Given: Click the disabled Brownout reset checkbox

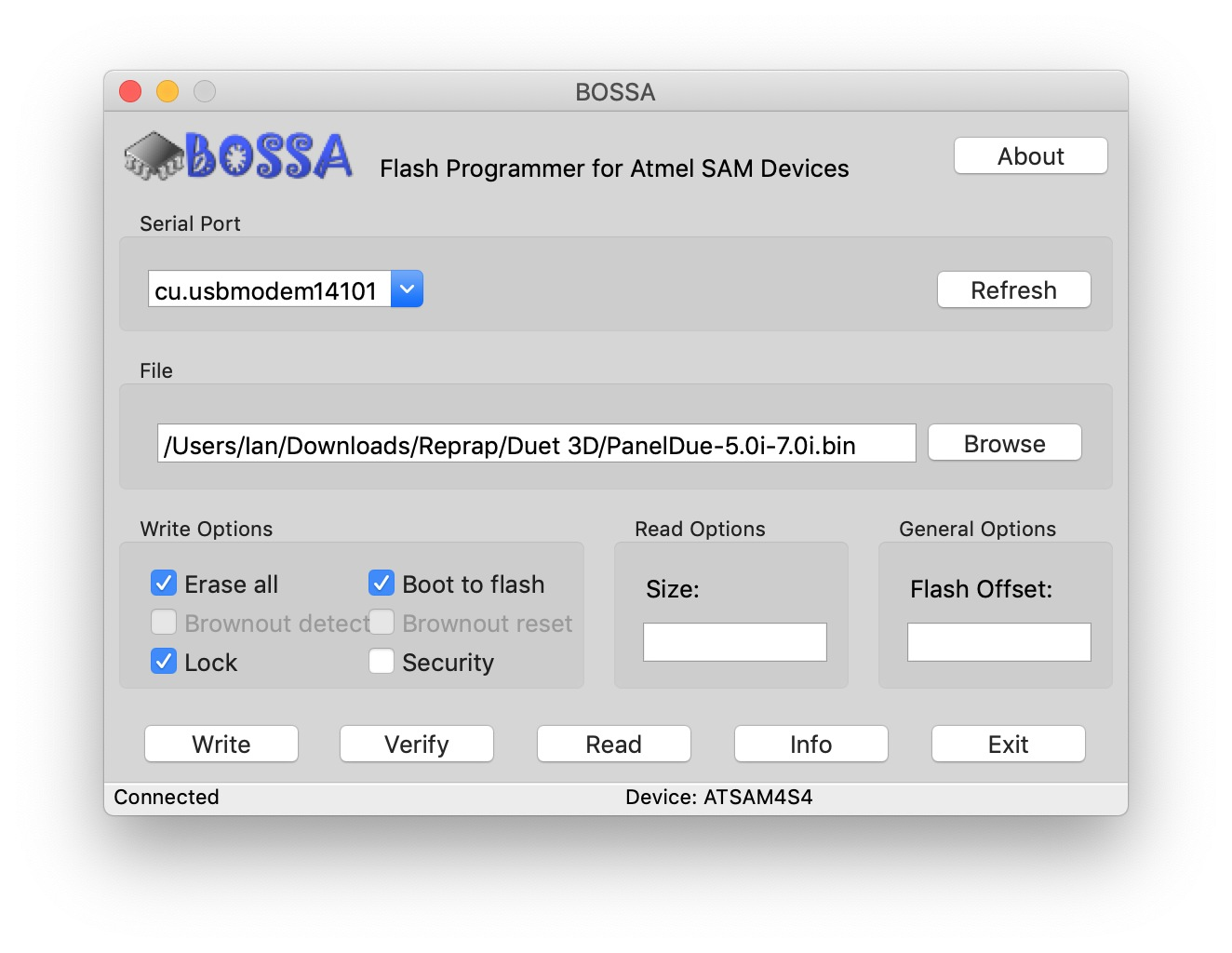Looking at the screenshot, I should click(x=382, y=622).
